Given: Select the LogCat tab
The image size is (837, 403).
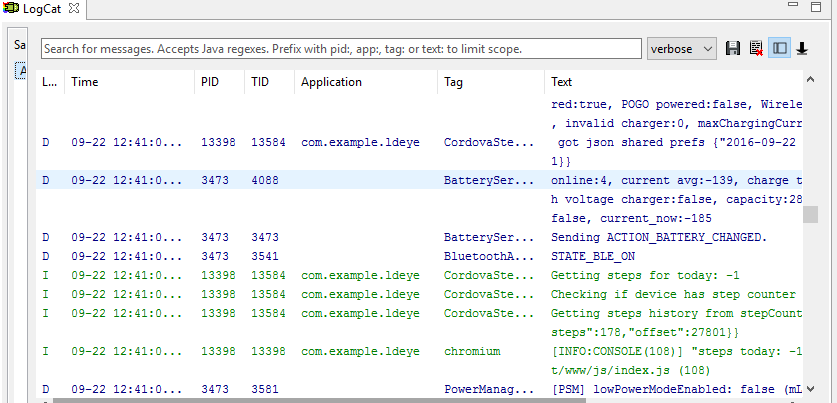Looking at the screenshot, I should coord(42,9).
